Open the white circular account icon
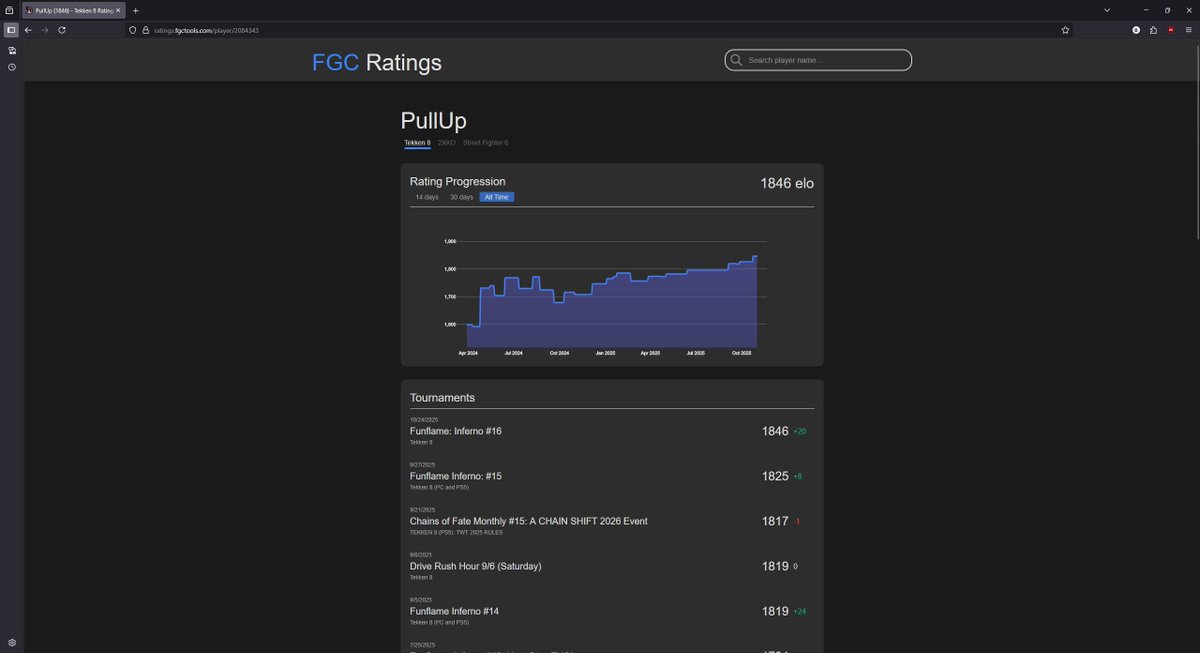The width and height of the screenshot is (1200, 653). pyautogui.click(x=1136, y=30)
